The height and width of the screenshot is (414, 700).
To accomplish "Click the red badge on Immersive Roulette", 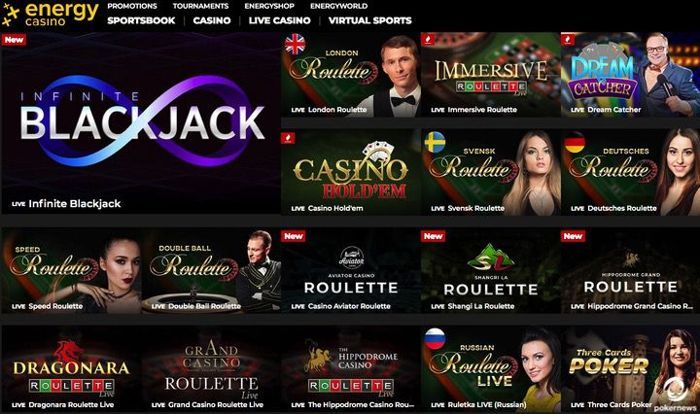I will tap(428, 39).
